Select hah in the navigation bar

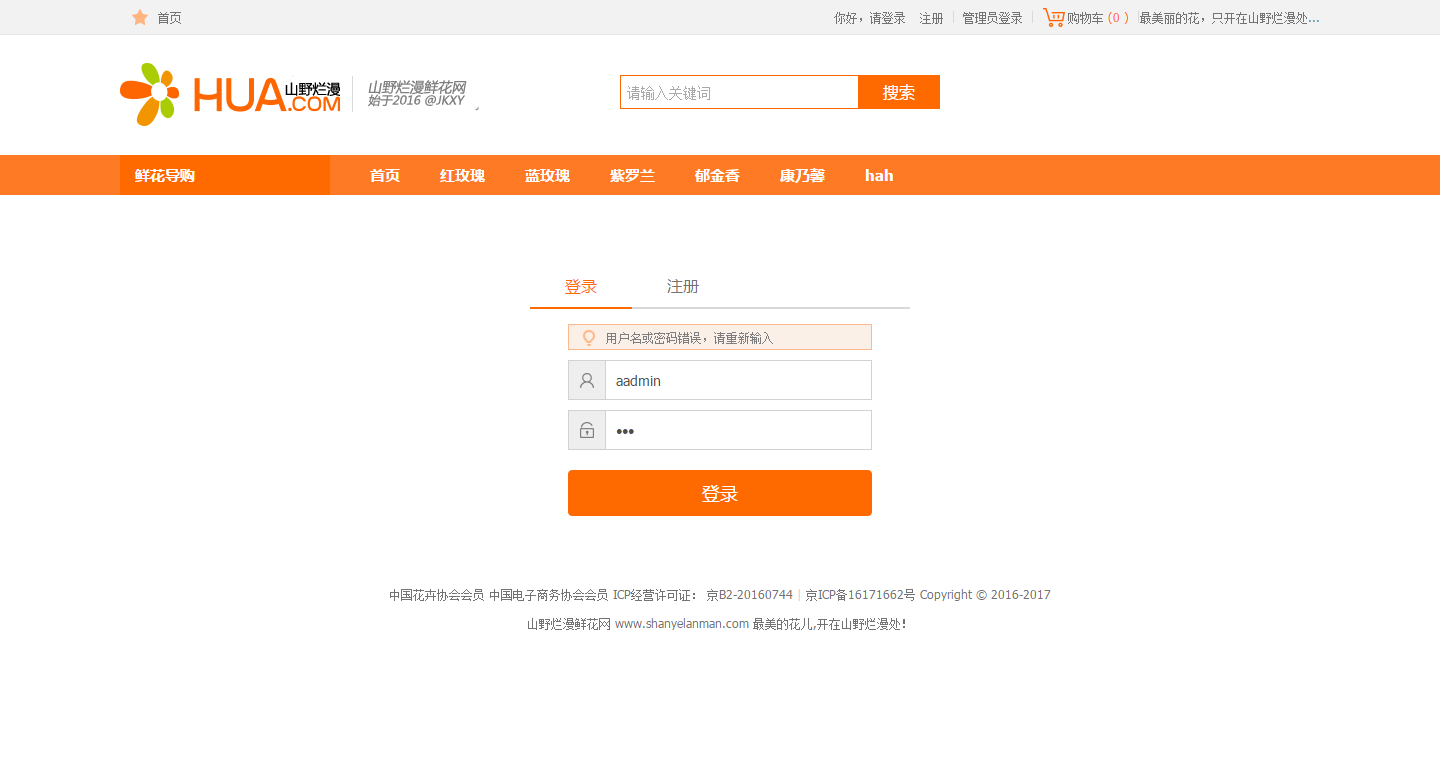(x=879, y=175)
